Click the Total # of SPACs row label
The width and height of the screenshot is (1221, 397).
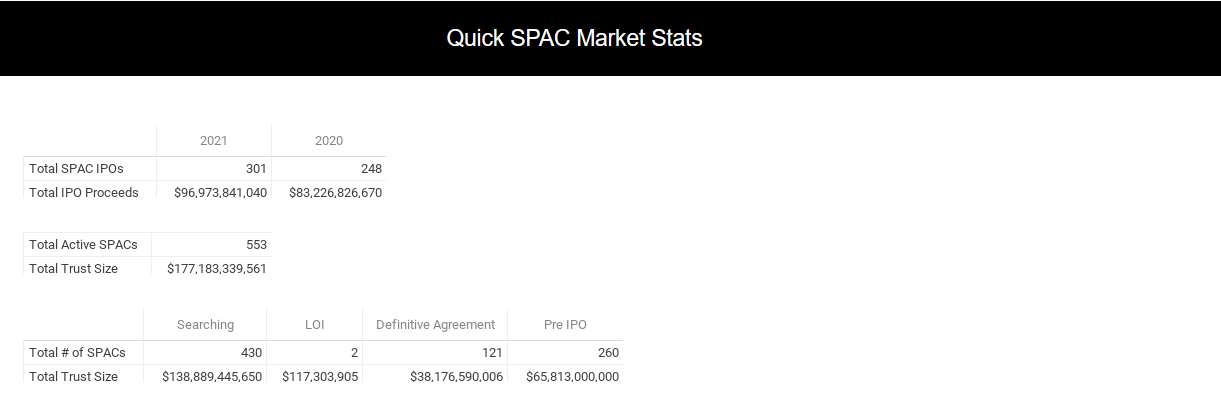(x=78, y=353)
